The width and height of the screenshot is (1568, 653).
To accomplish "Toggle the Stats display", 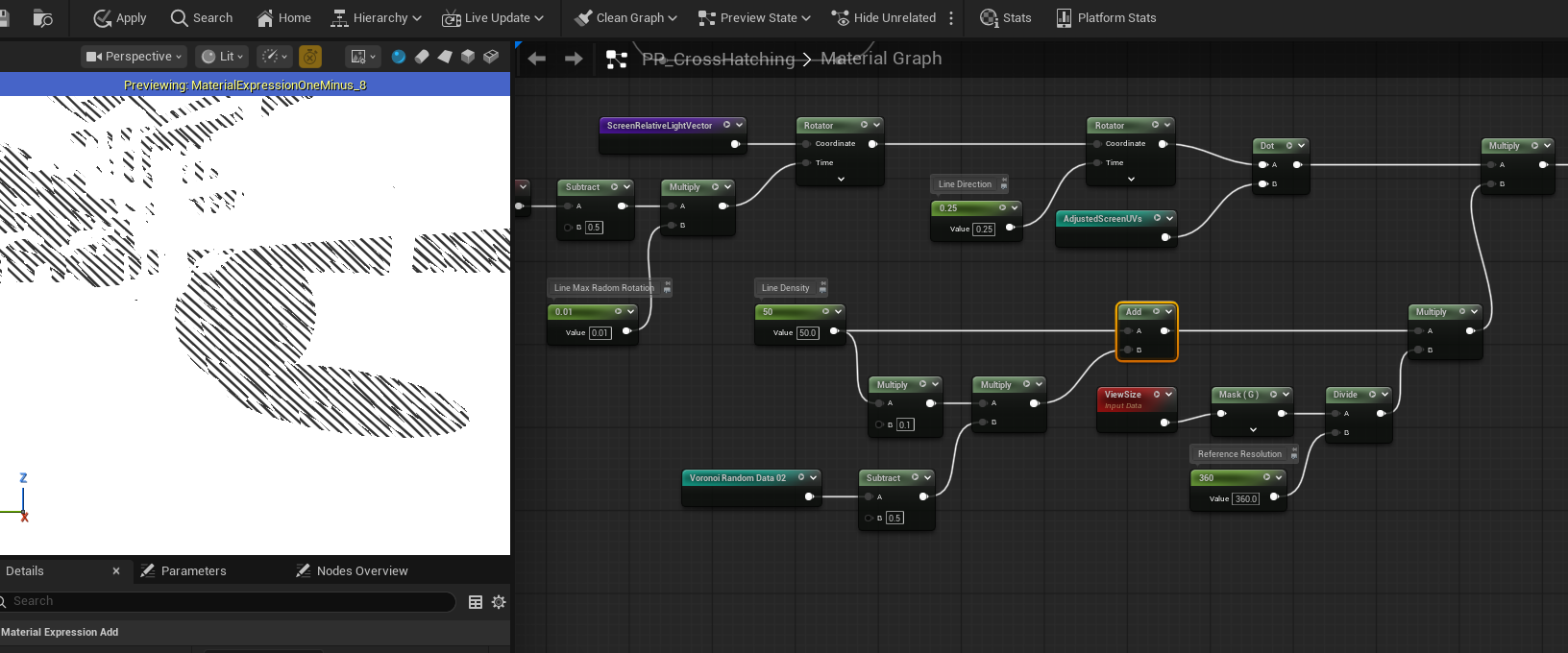I will pos(1006,17).
